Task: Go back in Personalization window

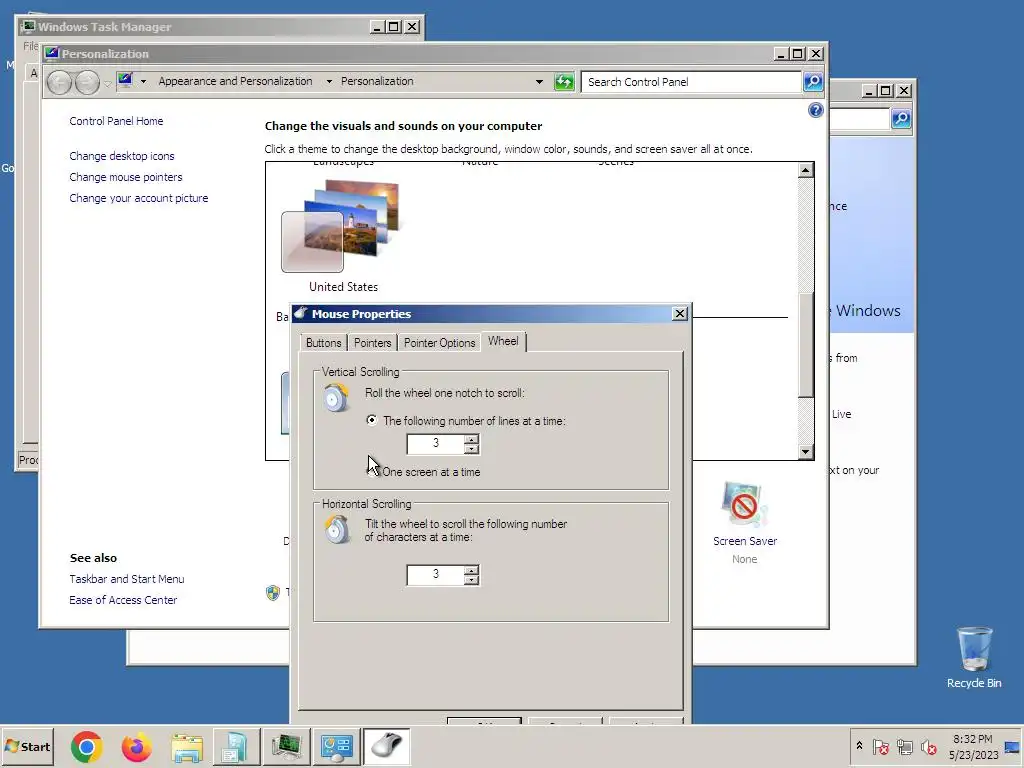Action: [59, 82]
